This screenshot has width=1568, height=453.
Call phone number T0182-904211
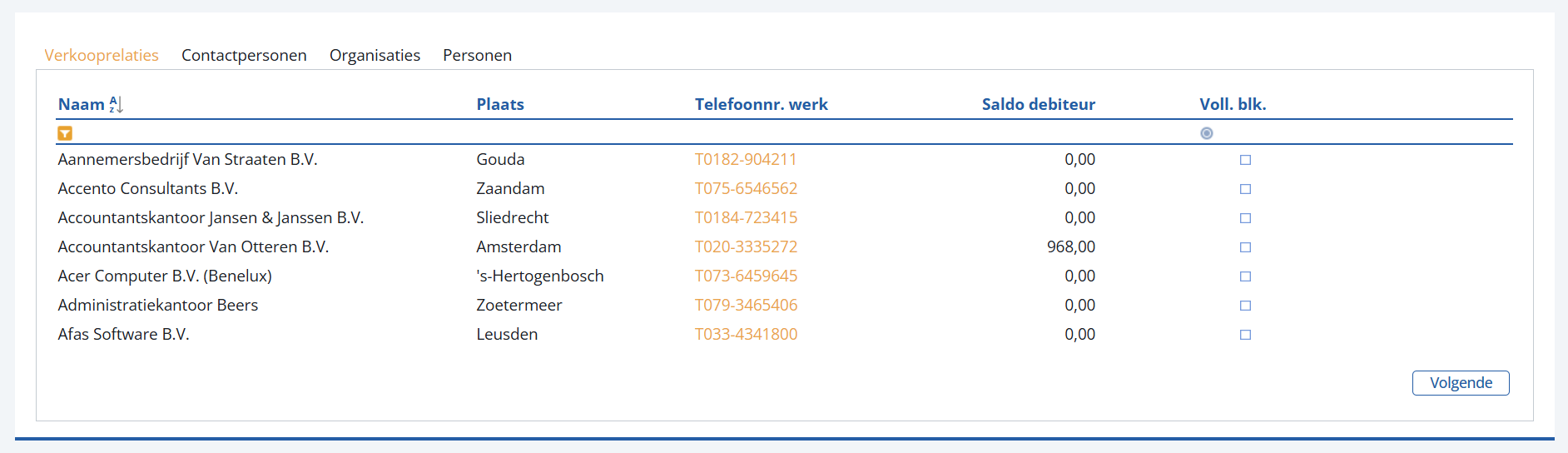pyautogui.click(x=746, y=159)
